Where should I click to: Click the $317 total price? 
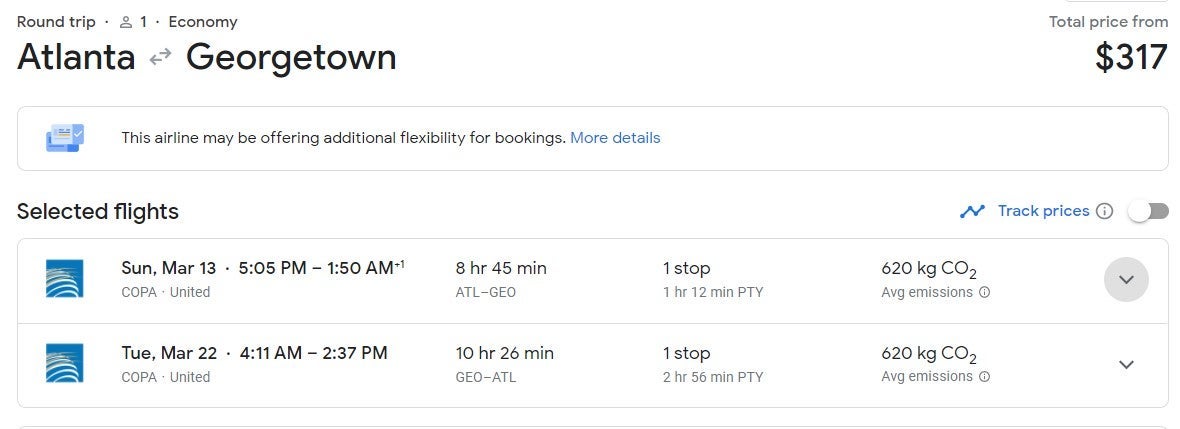pos(1131,57)
